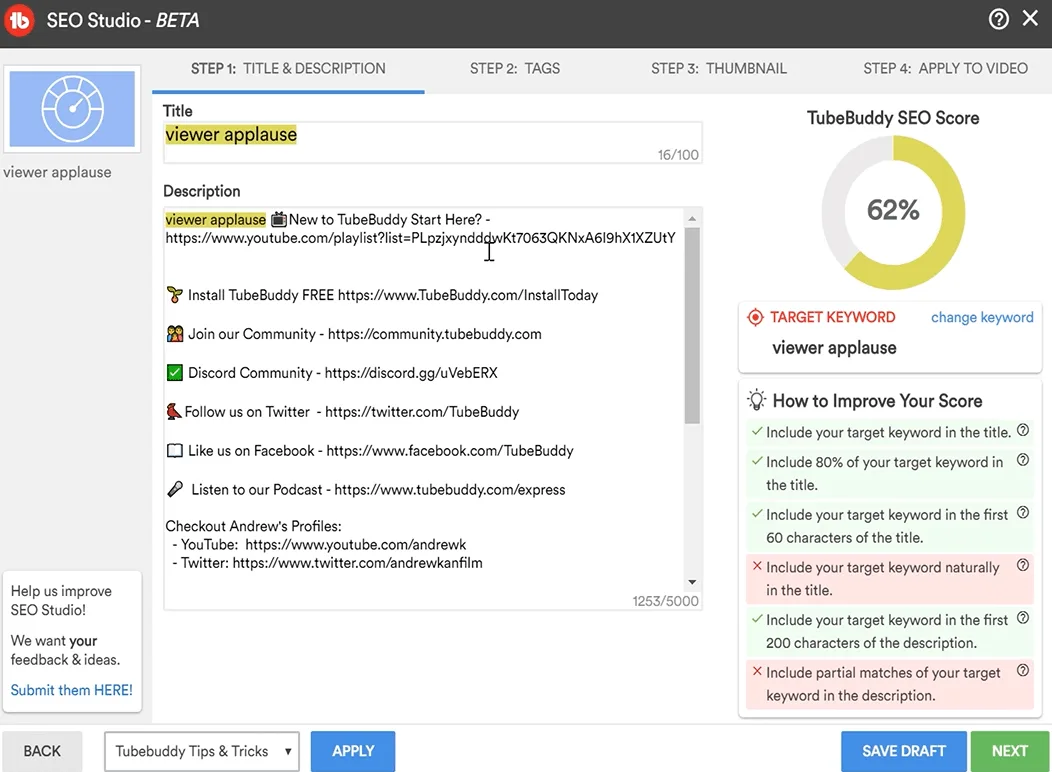Switch to Step 1: Title & Description tab
Screen dimensions: 1052x772
(x=288, y=68)
